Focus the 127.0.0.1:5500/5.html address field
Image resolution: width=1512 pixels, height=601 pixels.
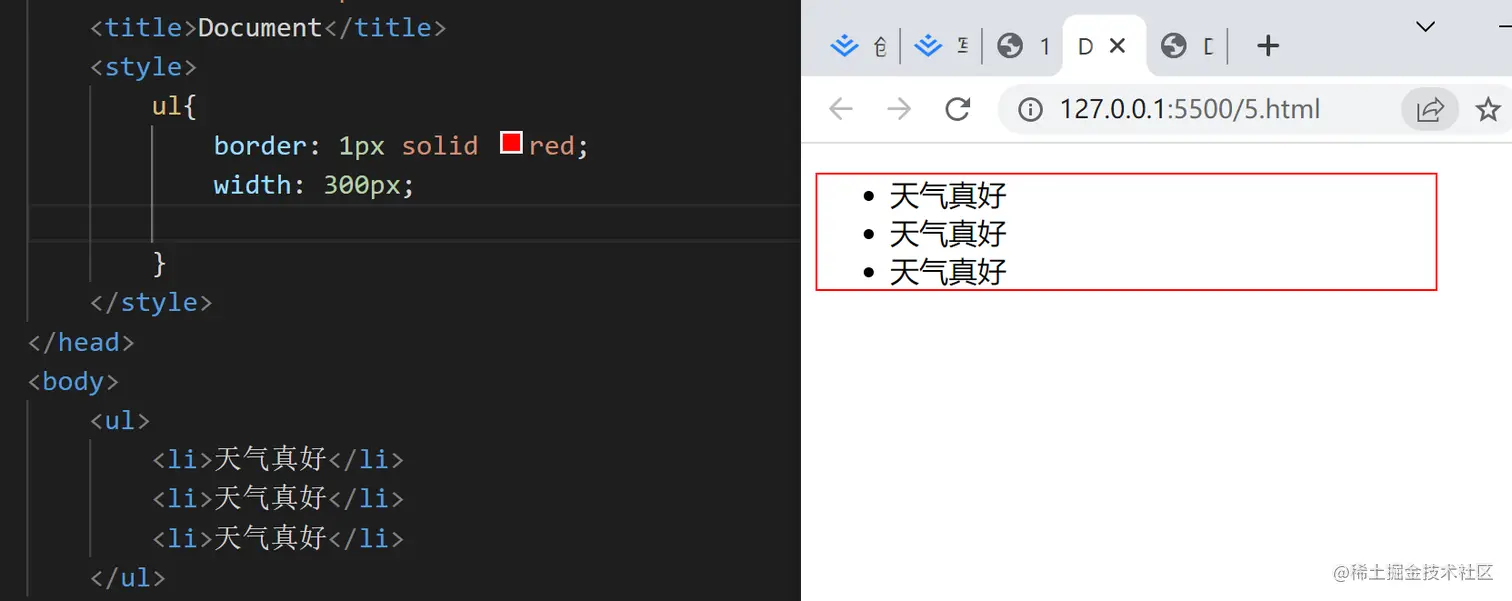(x=1190, y=109)
